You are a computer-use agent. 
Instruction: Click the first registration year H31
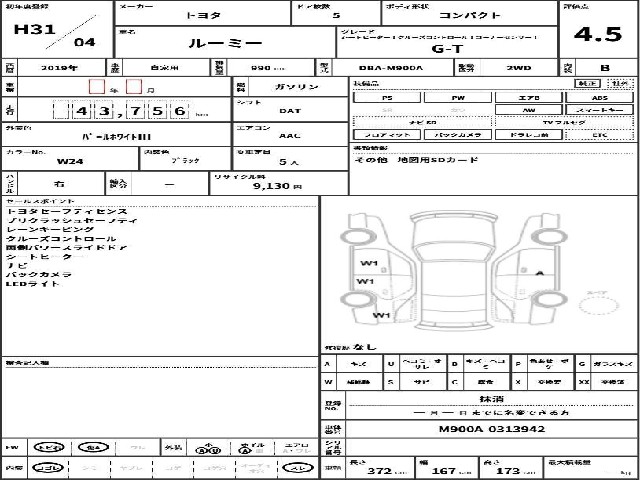pyautogui.click(x=34, y=29)
